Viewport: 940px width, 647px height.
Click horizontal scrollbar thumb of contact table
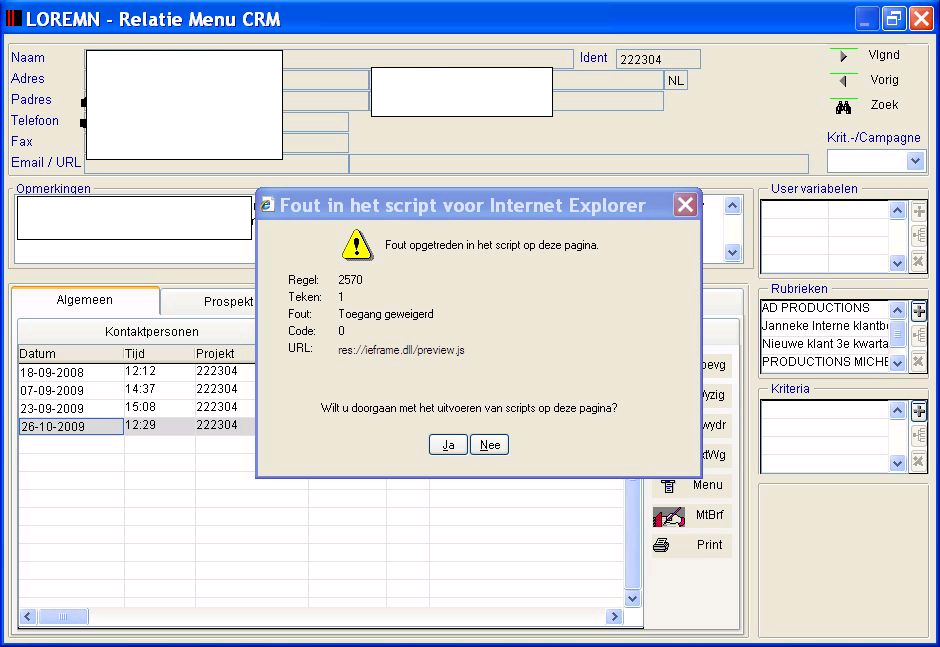tap(64, 616)
